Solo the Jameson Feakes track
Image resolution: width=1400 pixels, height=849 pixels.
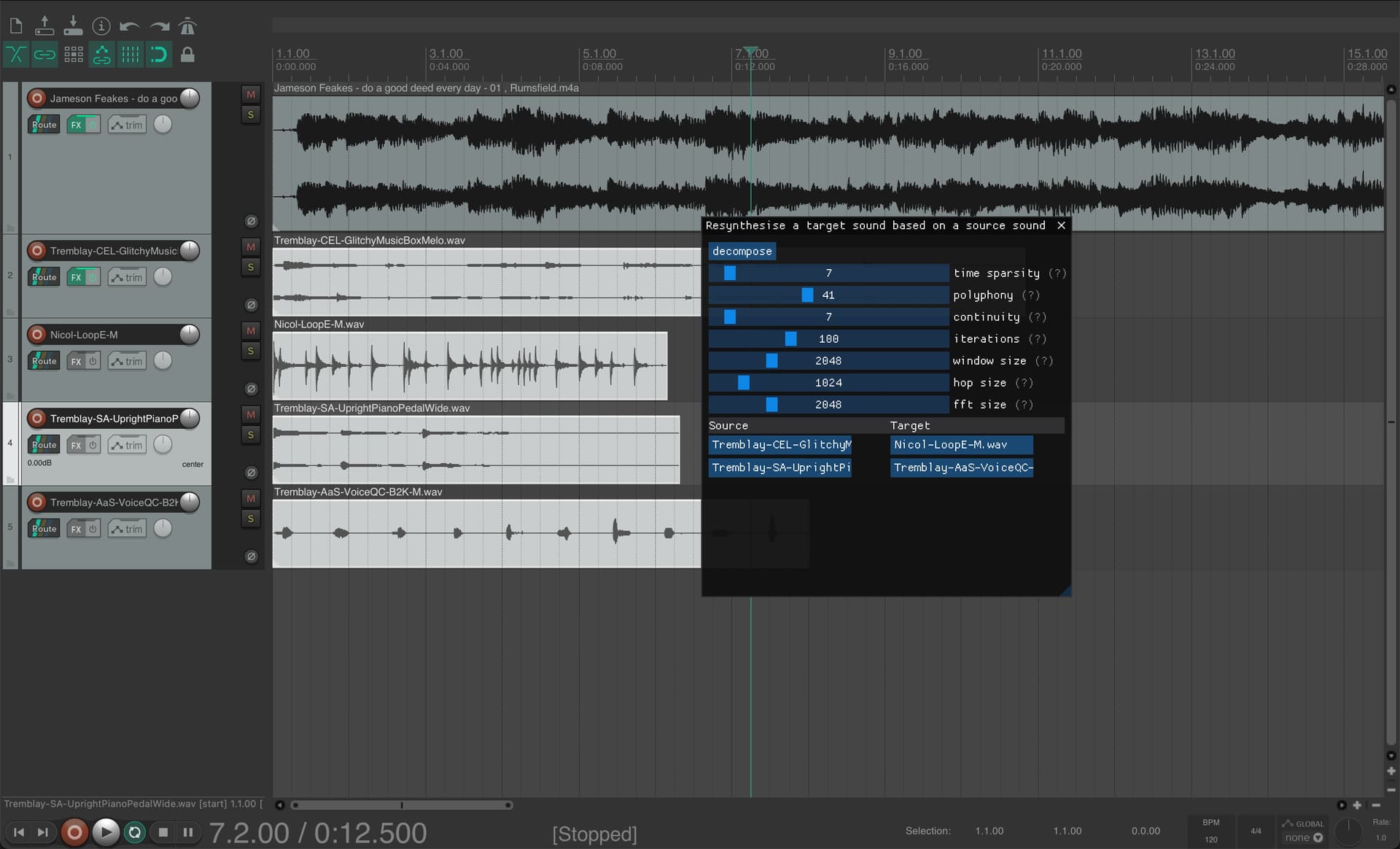[251, 115]
